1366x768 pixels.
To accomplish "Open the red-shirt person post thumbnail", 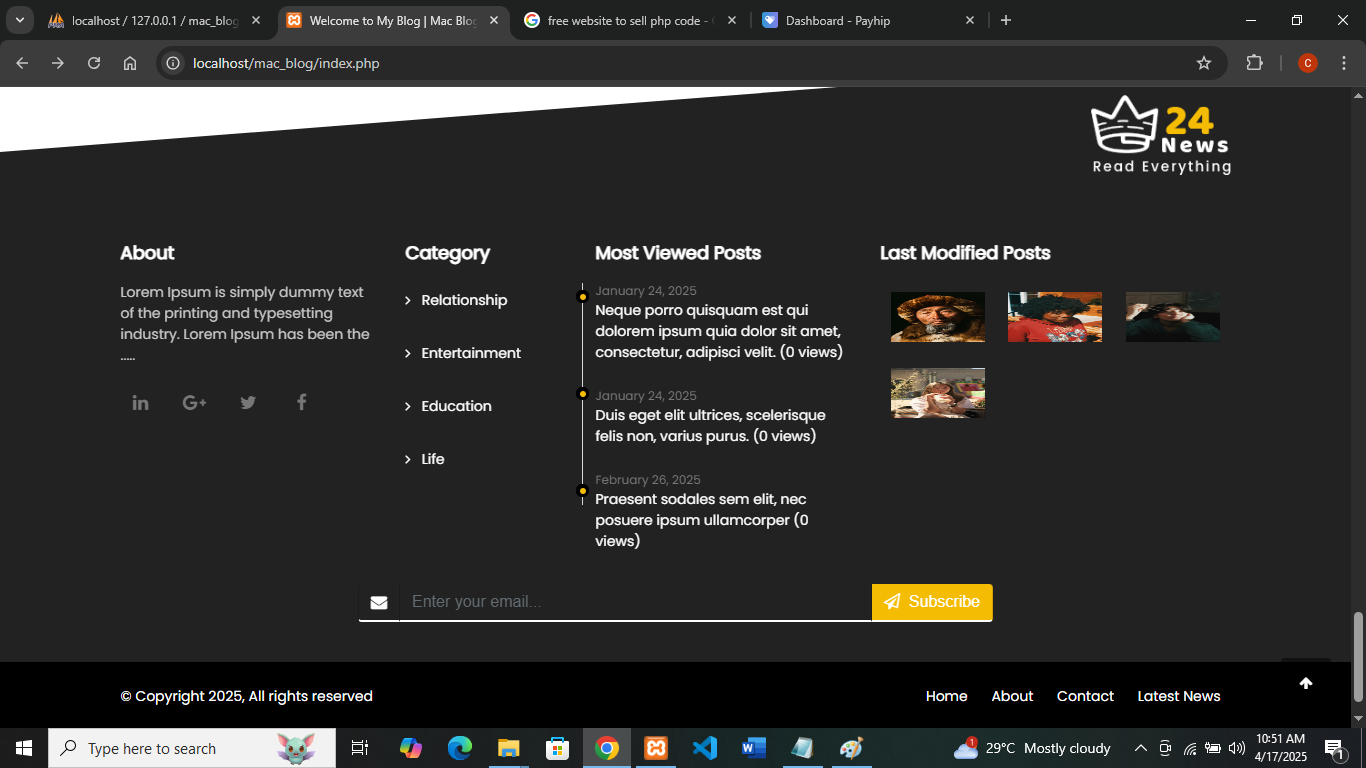I will point(1055,317).
